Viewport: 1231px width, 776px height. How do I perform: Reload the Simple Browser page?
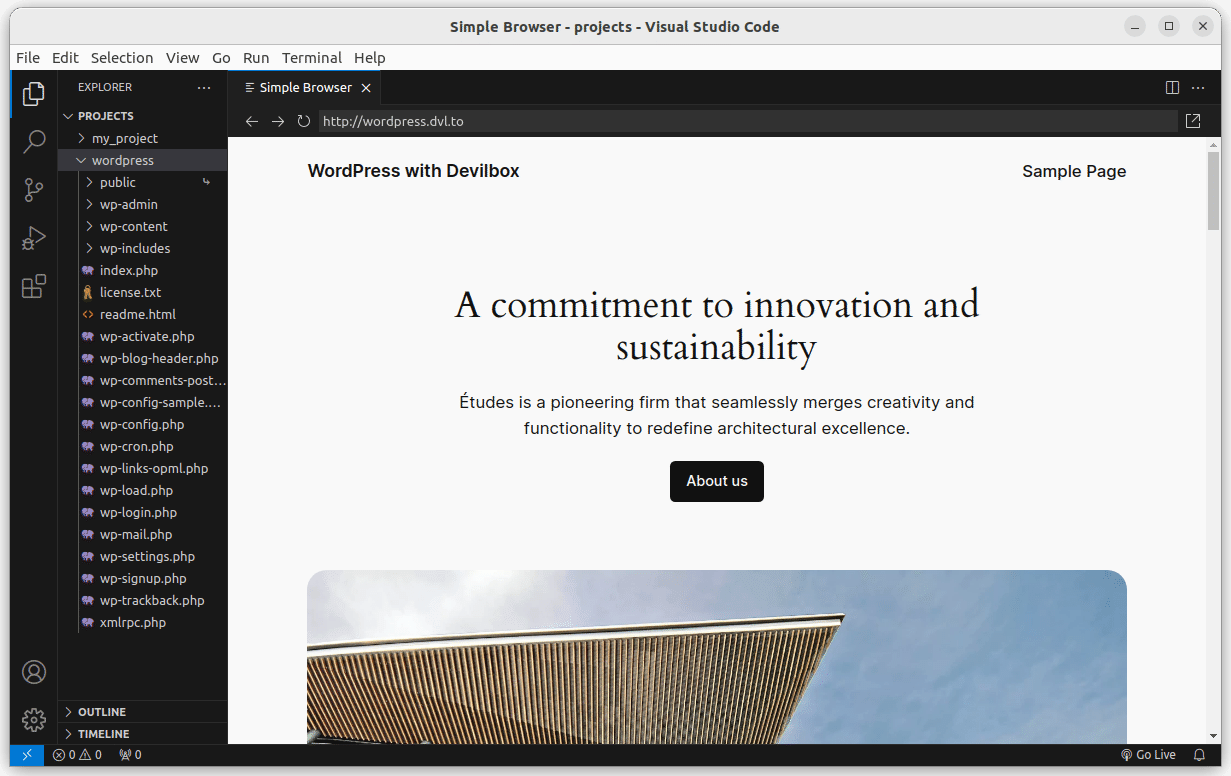click(304, 121)
